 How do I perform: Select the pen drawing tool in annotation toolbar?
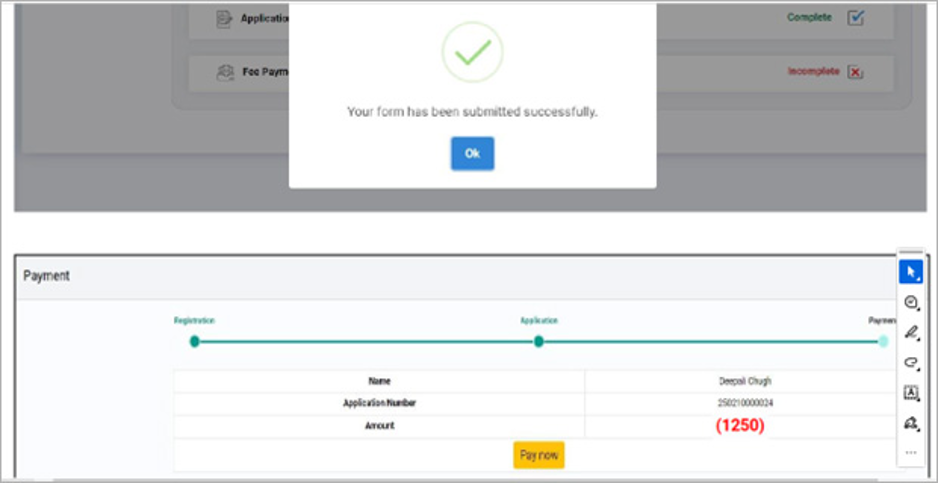coord(910,332)
